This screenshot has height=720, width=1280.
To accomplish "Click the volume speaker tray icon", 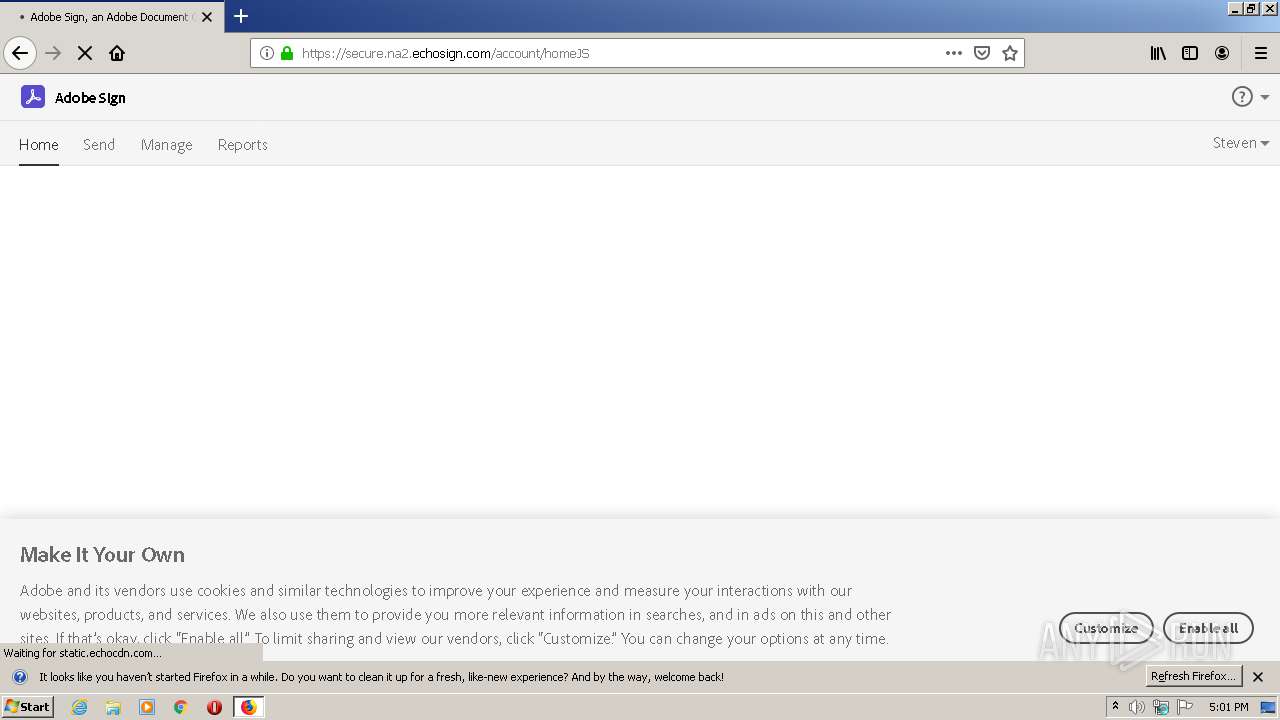I will point(1137,707).
